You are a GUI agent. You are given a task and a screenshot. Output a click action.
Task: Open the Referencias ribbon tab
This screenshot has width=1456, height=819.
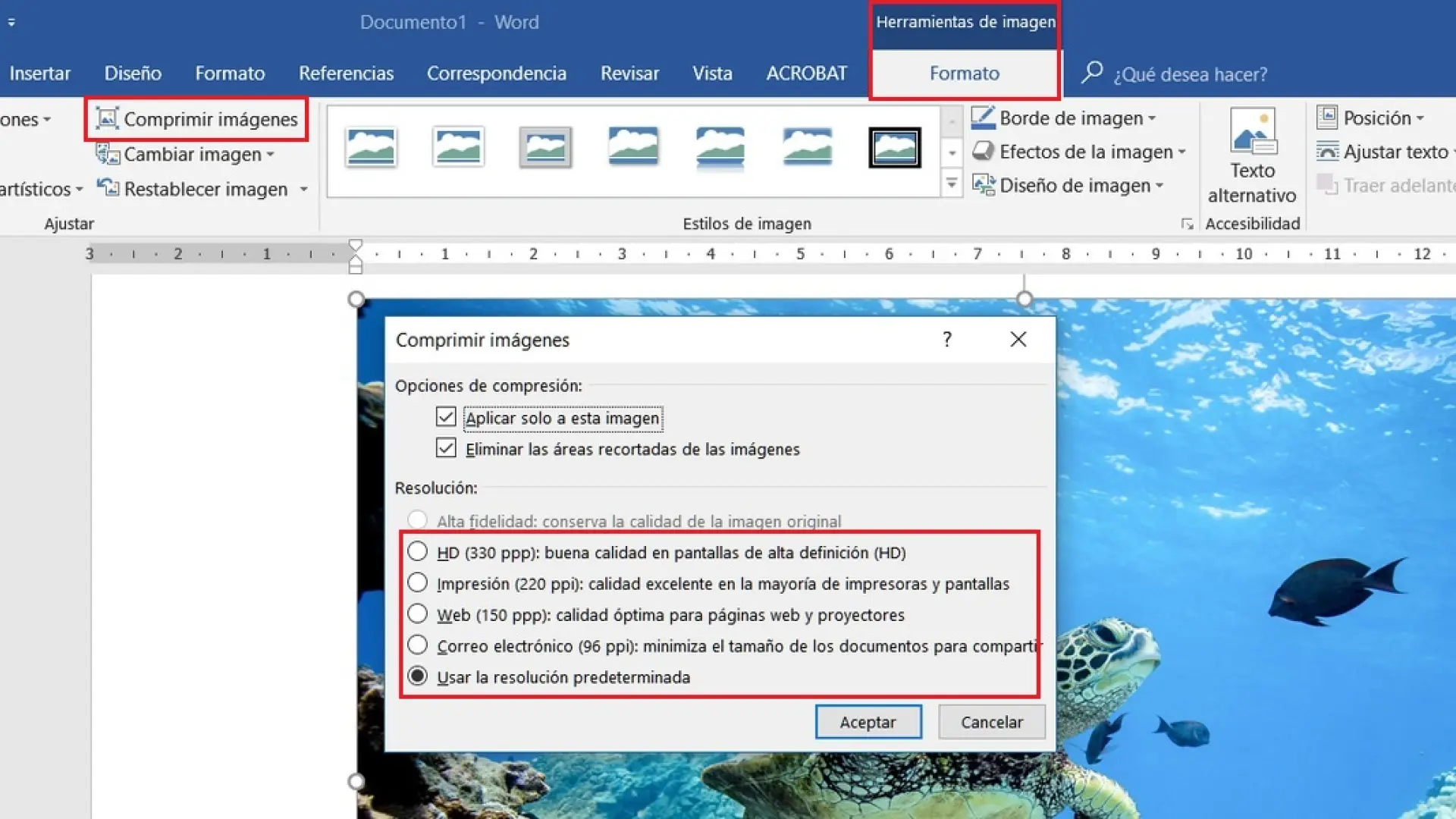pos(346,74)
